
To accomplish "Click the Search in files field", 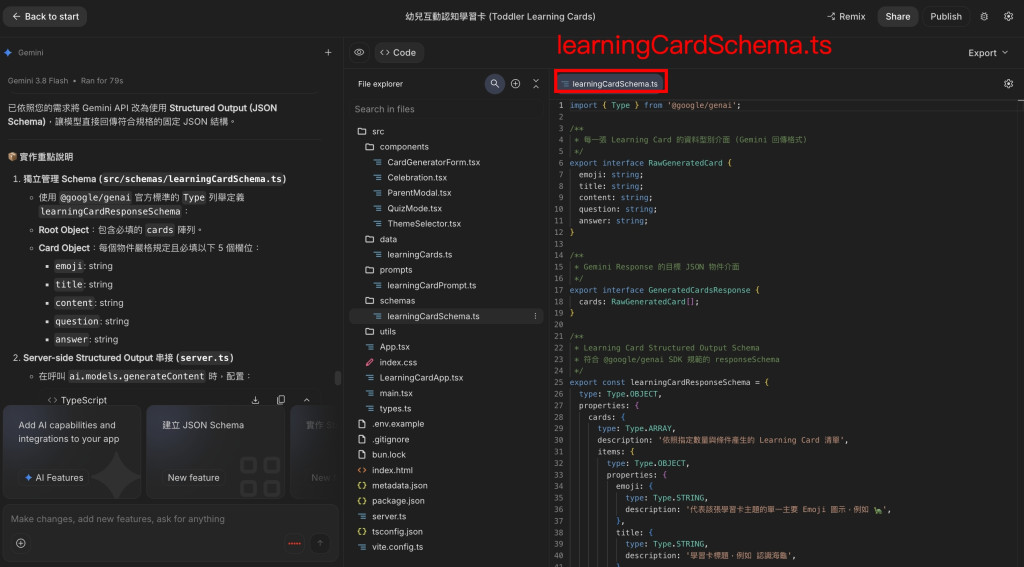I will click(x=447, y=109).
